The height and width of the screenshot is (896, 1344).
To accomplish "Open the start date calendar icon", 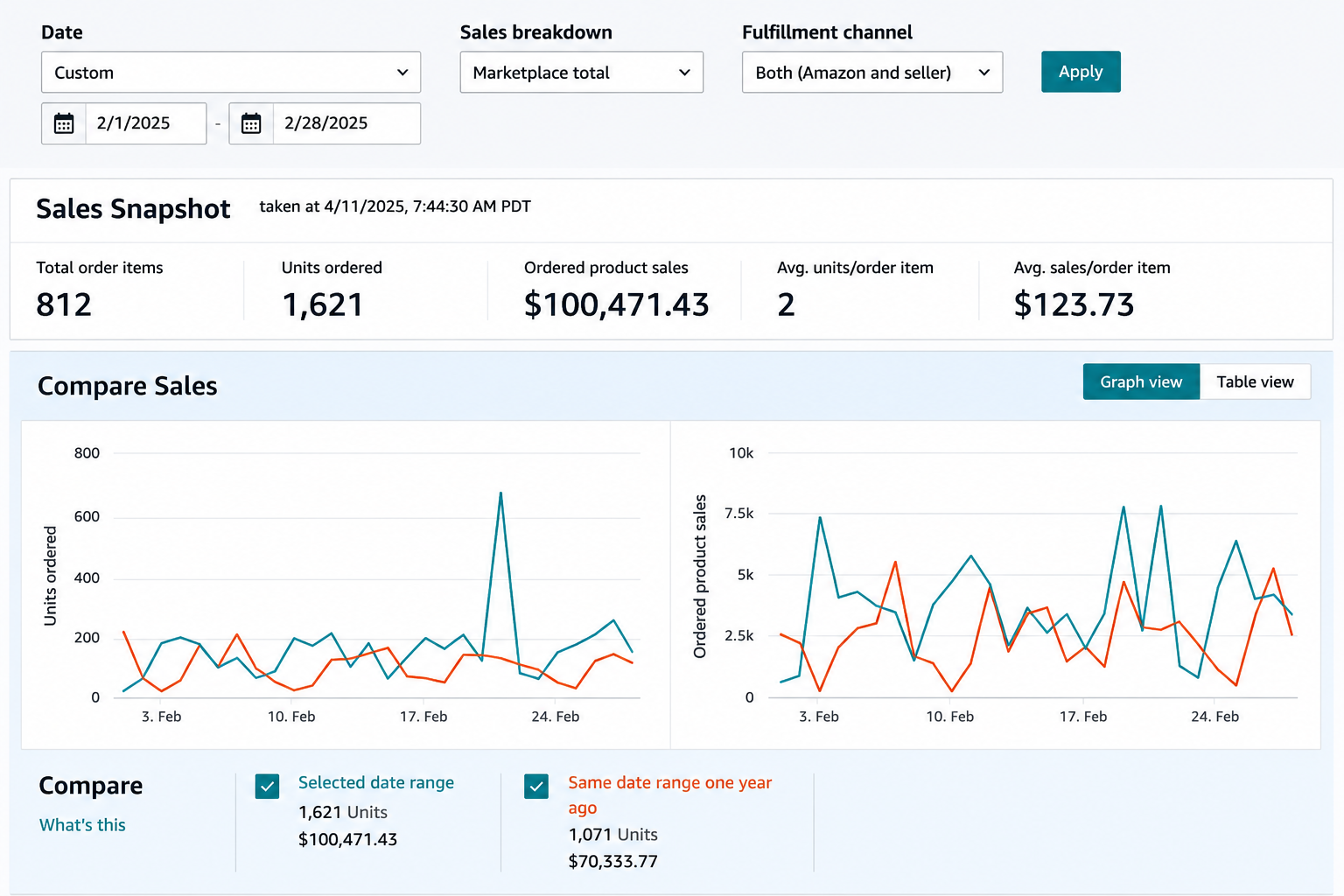I will 64,123.
